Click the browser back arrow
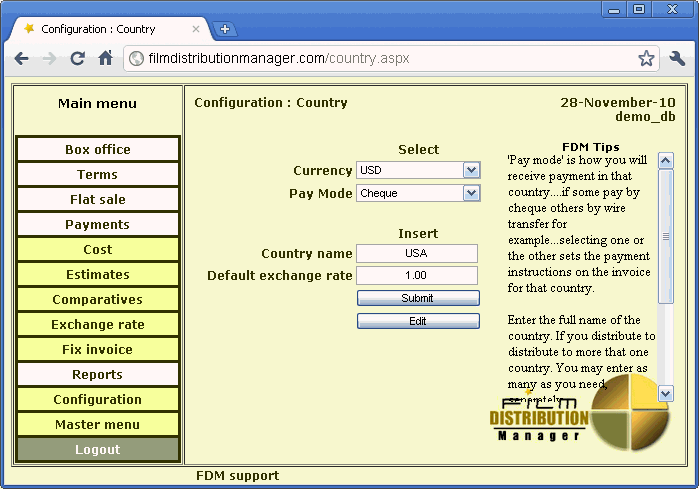 (22, 58)
